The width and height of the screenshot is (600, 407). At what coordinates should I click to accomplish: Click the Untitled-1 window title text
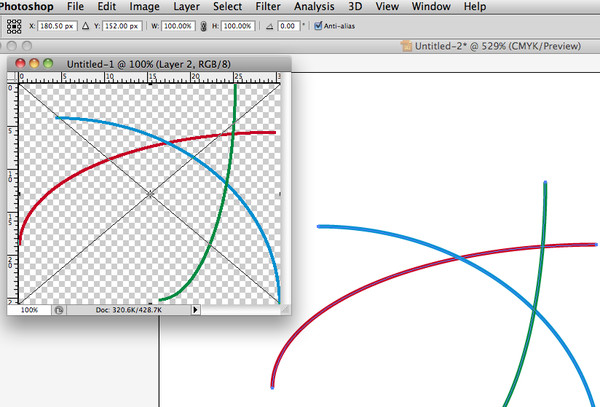[148, 64]
